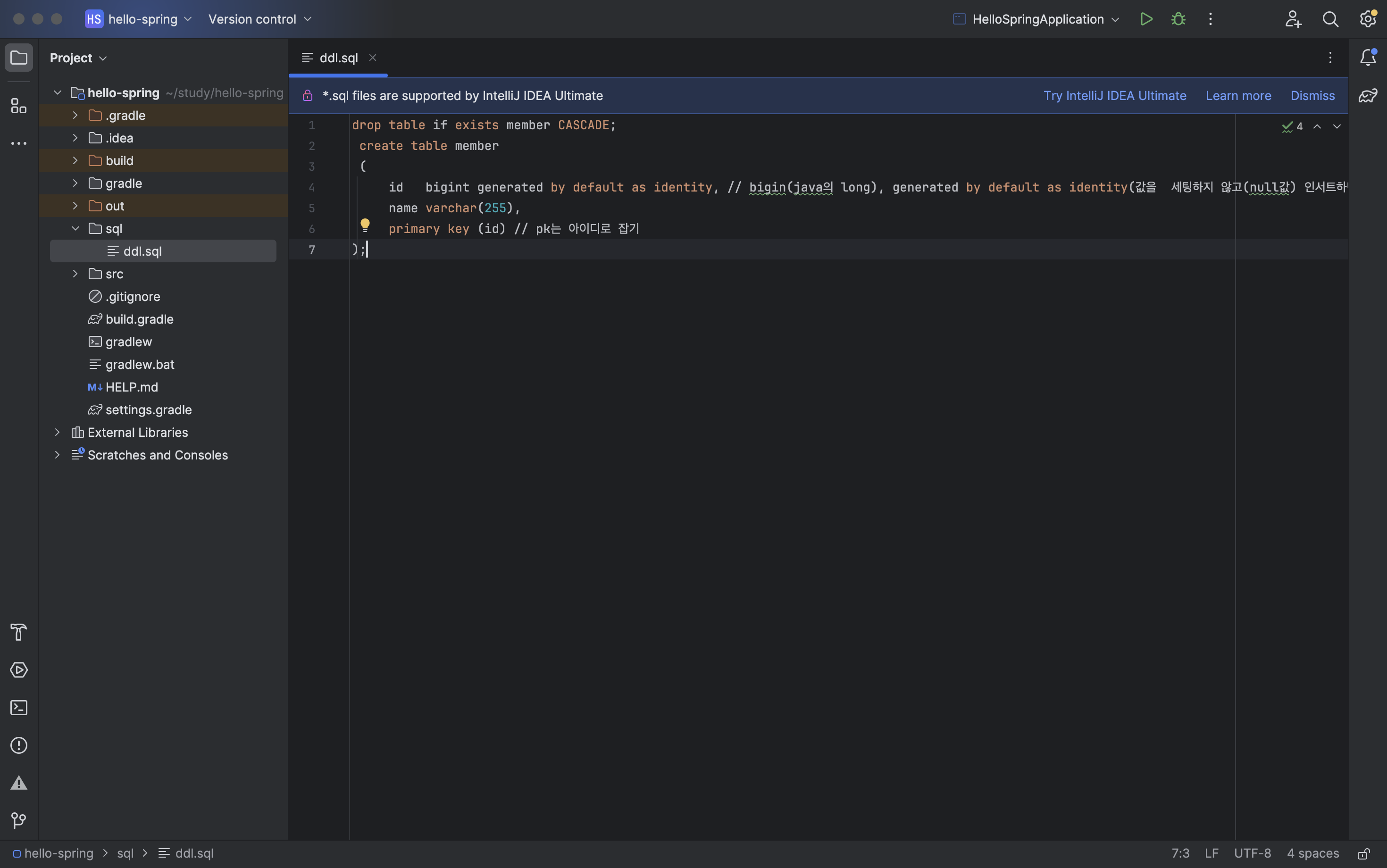The image size is (1387, 868).
Task: Dismiss the SQL support banner
Action: pyautogui.click(x=1312, y=95)
